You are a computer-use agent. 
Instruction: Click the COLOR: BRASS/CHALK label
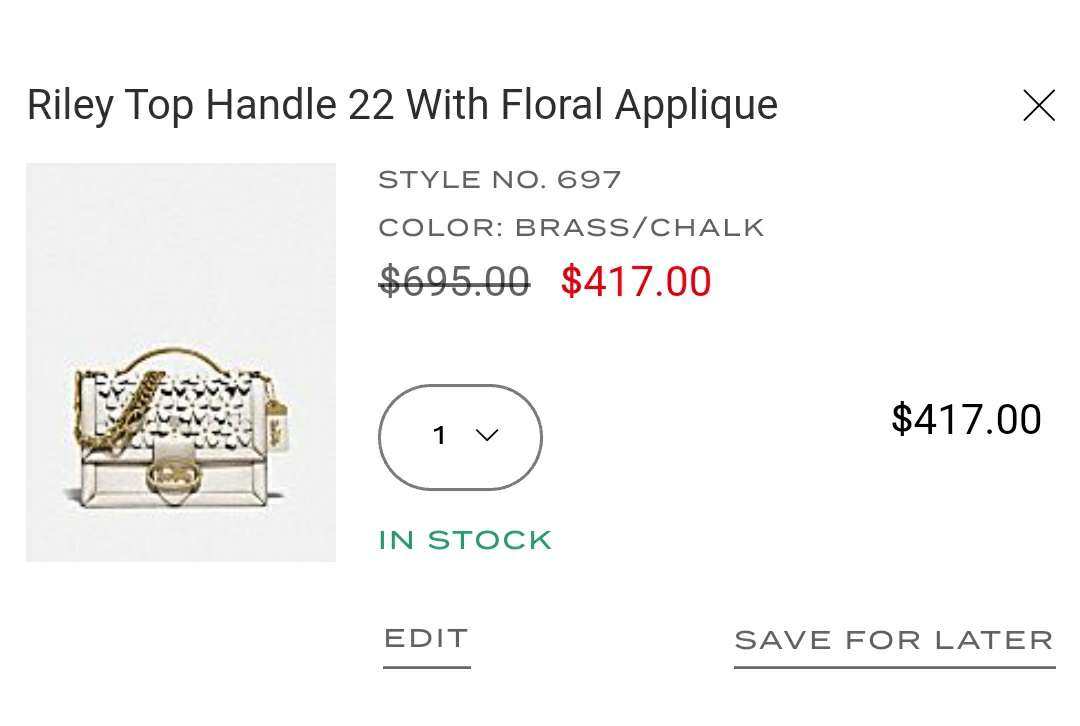[572, 227]
